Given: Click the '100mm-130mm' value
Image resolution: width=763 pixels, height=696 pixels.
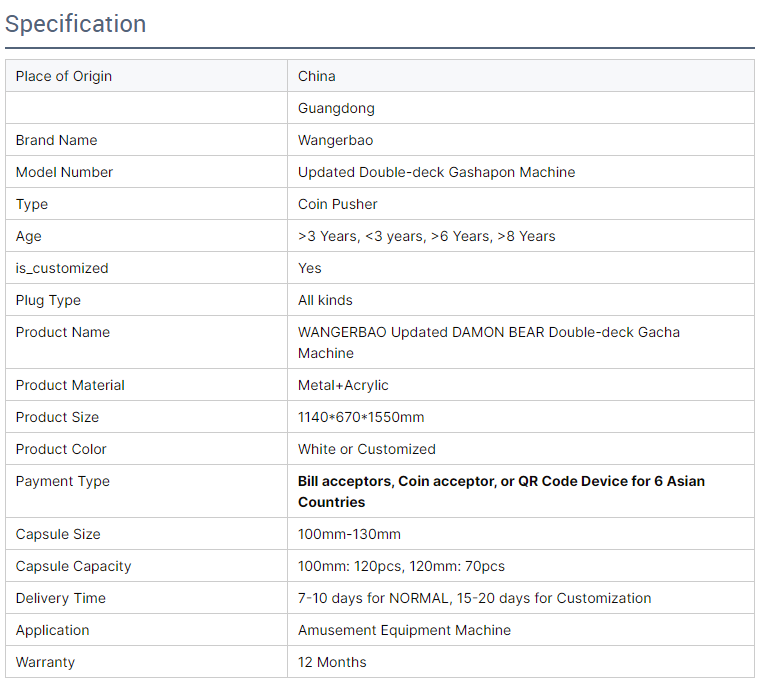Looking at the screenshot, I should pos(349,534).
